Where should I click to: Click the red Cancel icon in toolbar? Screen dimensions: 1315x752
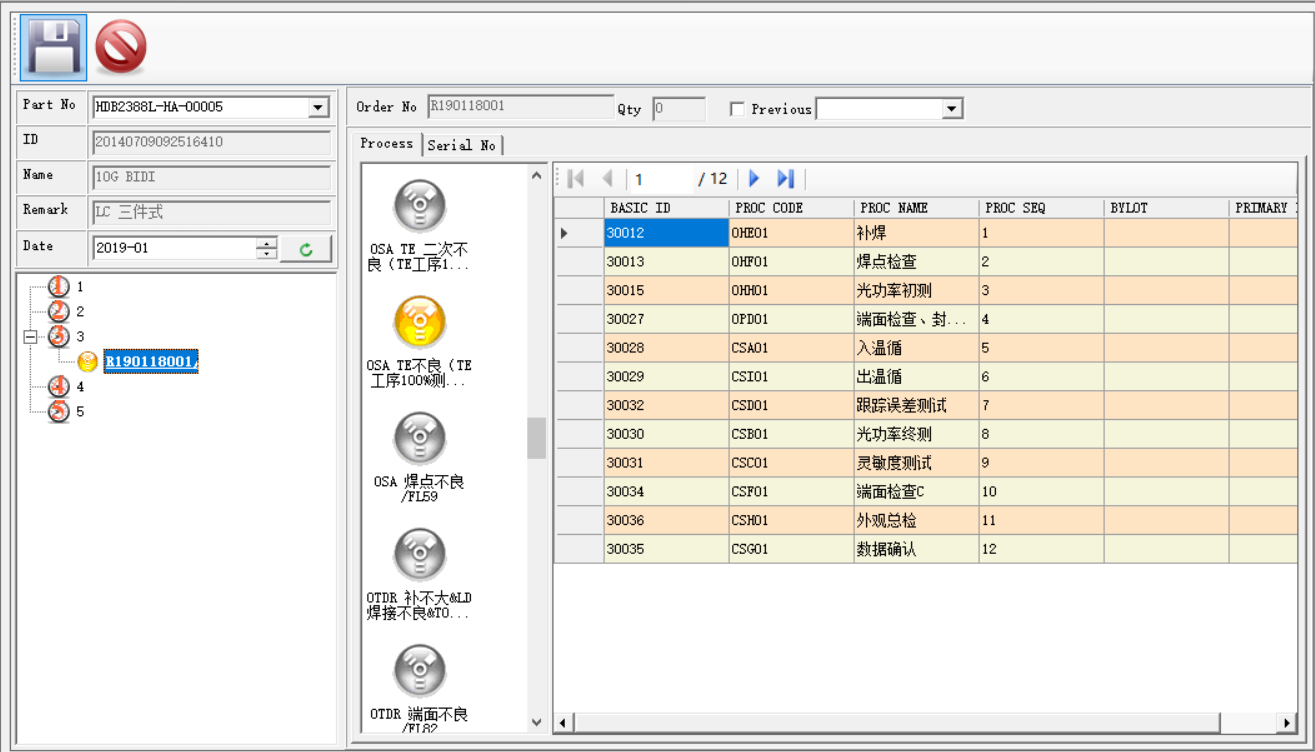[x=121, y=47]
